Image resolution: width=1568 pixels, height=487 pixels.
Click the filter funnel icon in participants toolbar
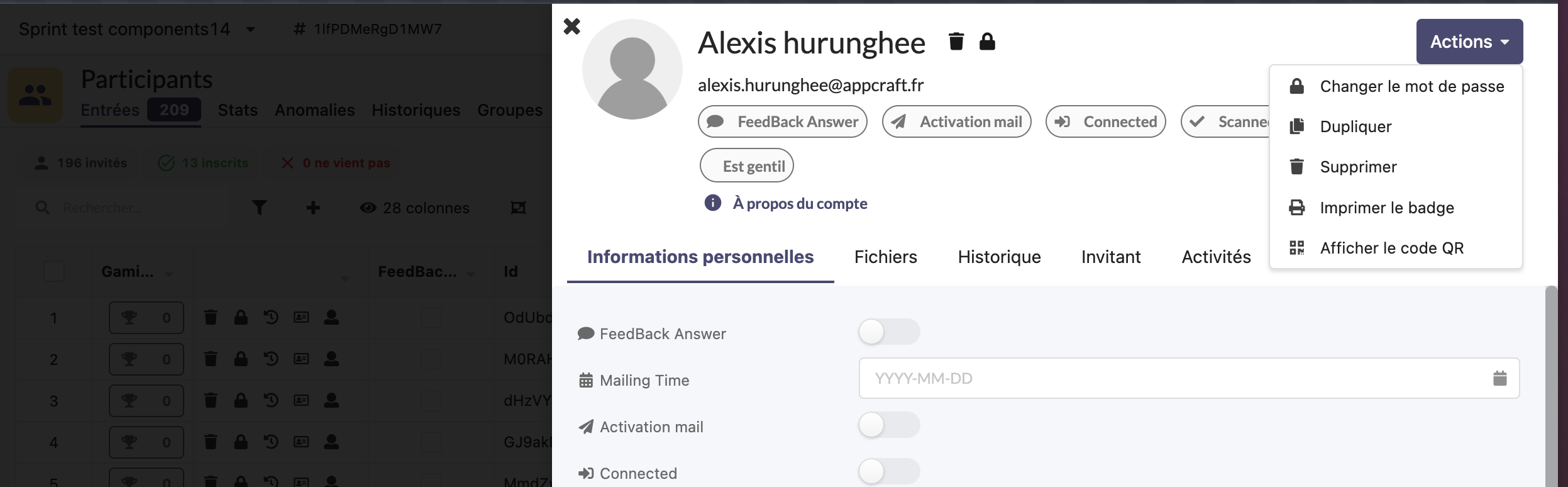pyautogui.click(x=259, y=208)
